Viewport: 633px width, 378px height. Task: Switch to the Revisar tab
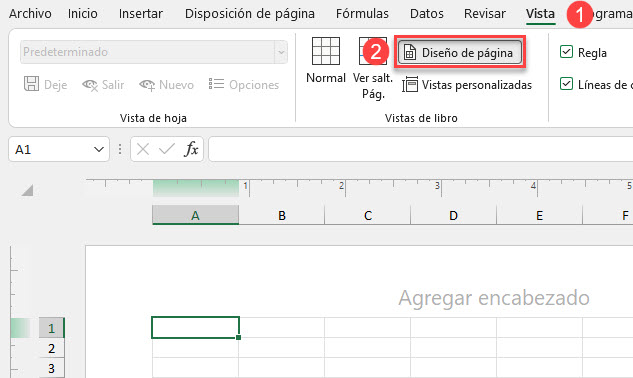[x=484, y=14]
